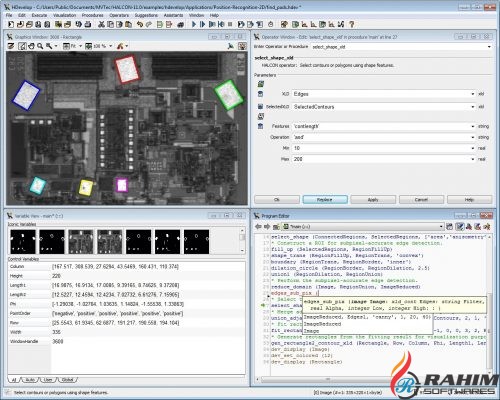Expand the SelectedContours dropdown arrow
Viewport: 500px width, 400px height.
(473, 107)
